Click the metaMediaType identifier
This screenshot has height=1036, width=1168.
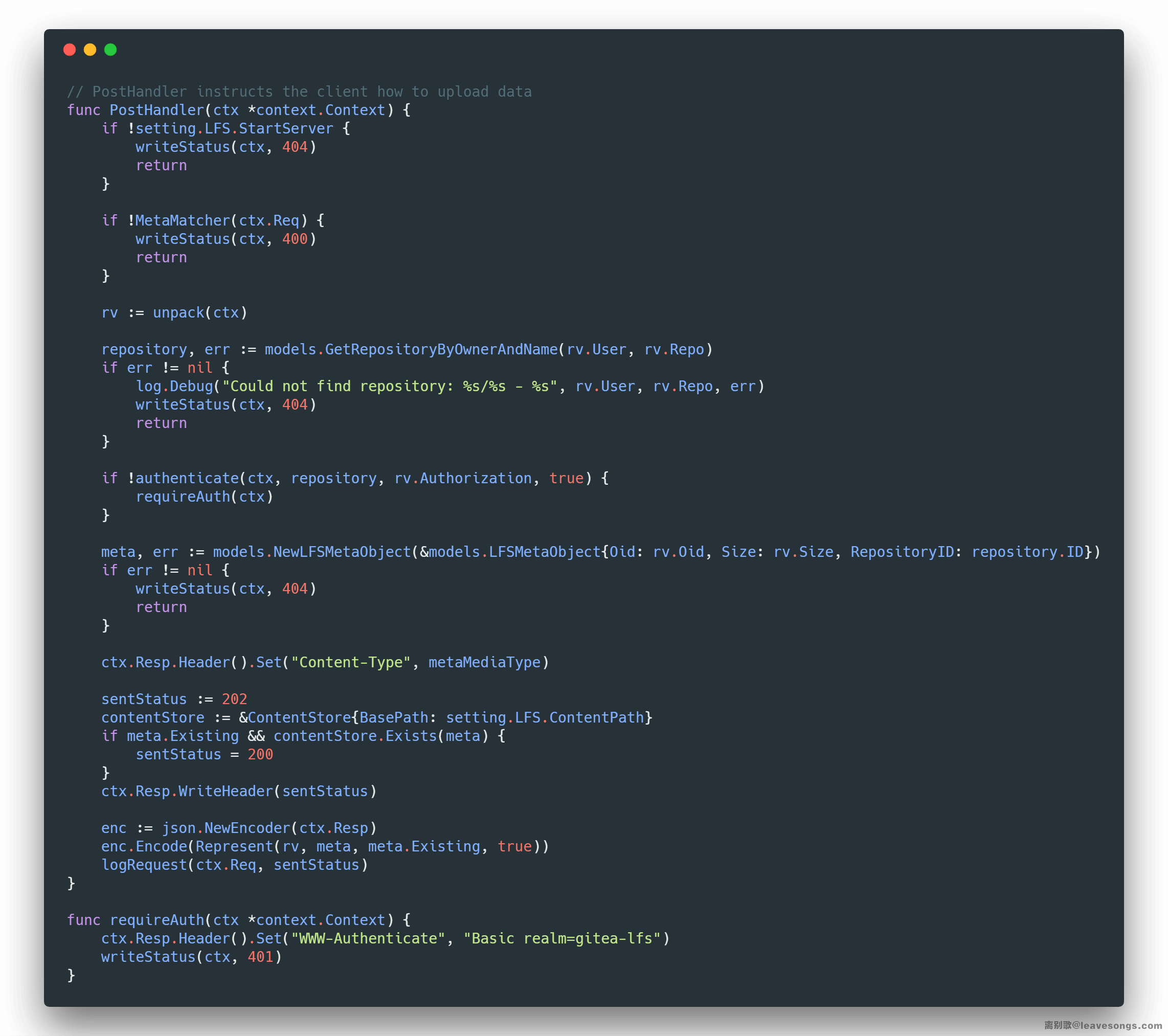click(x=484, y=662)
